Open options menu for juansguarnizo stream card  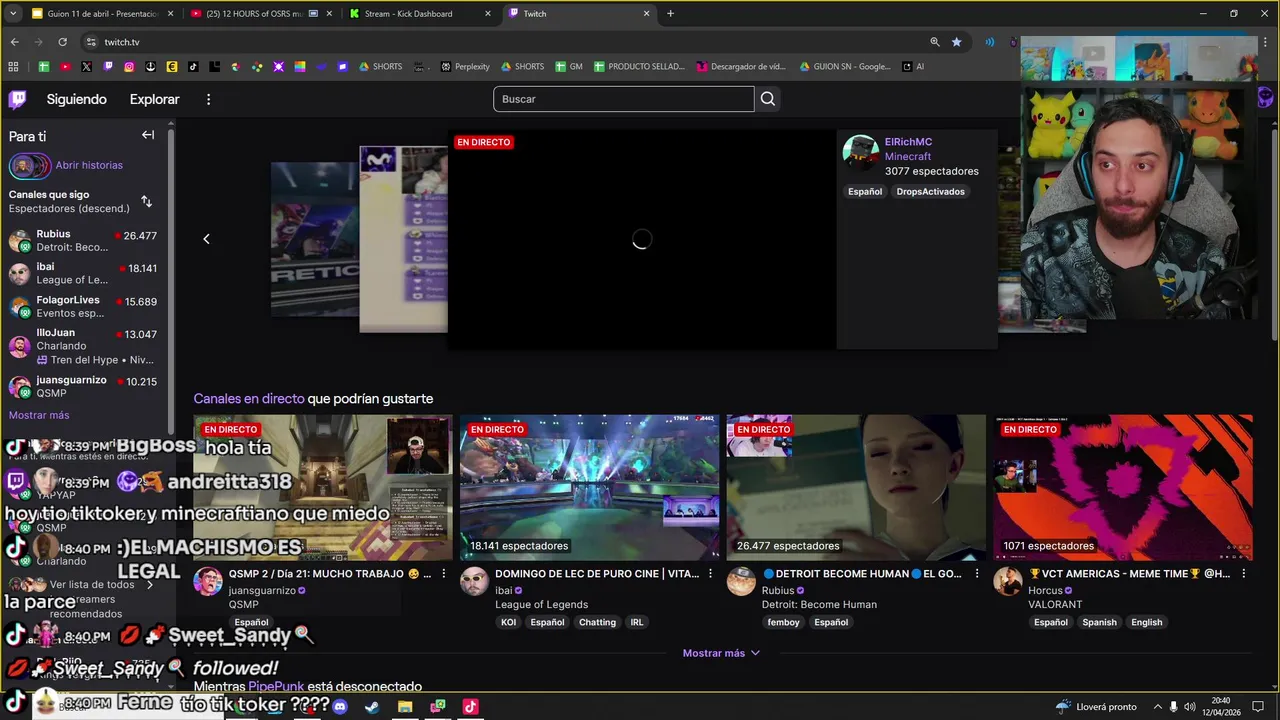444,574
